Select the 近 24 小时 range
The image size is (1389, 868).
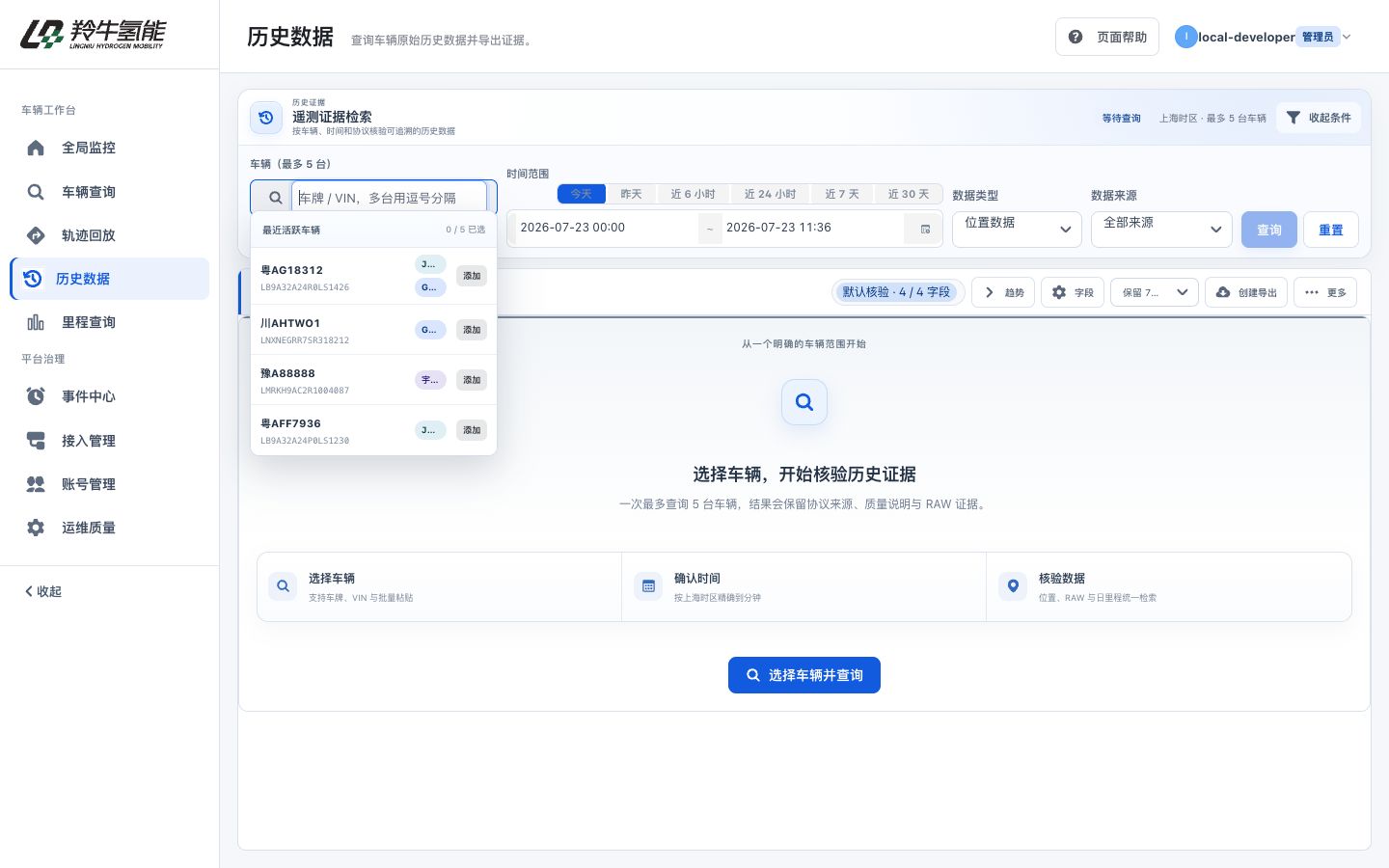(x=770, y=194)
